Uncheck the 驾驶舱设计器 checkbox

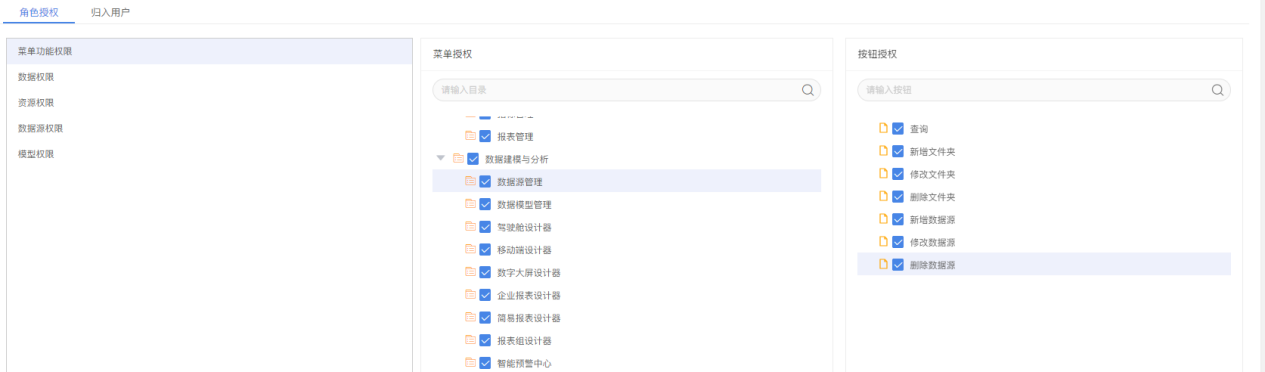pos(485,227)
